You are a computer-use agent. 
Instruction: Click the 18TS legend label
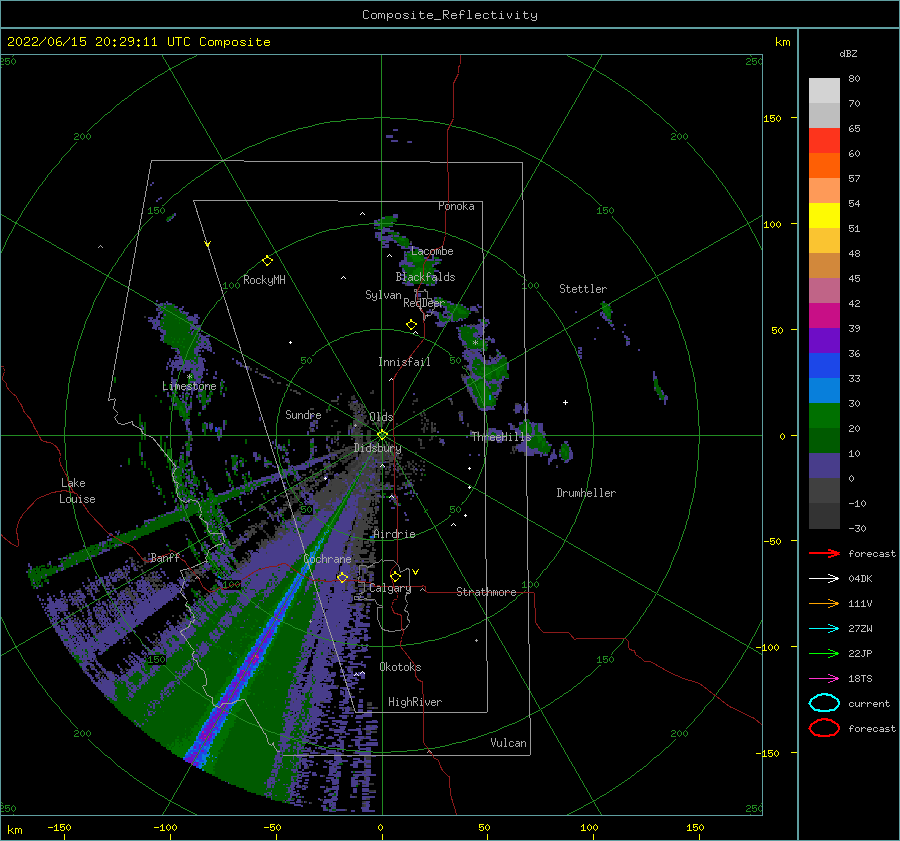click(x=860, y=679)
